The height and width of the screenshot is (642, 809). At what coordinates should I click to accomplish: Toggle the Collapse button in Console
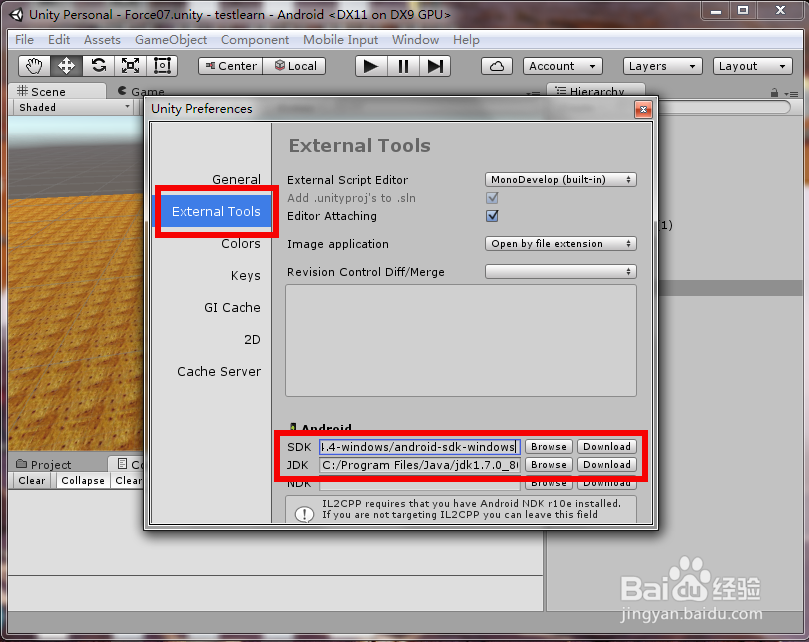[x=83, y=480]
